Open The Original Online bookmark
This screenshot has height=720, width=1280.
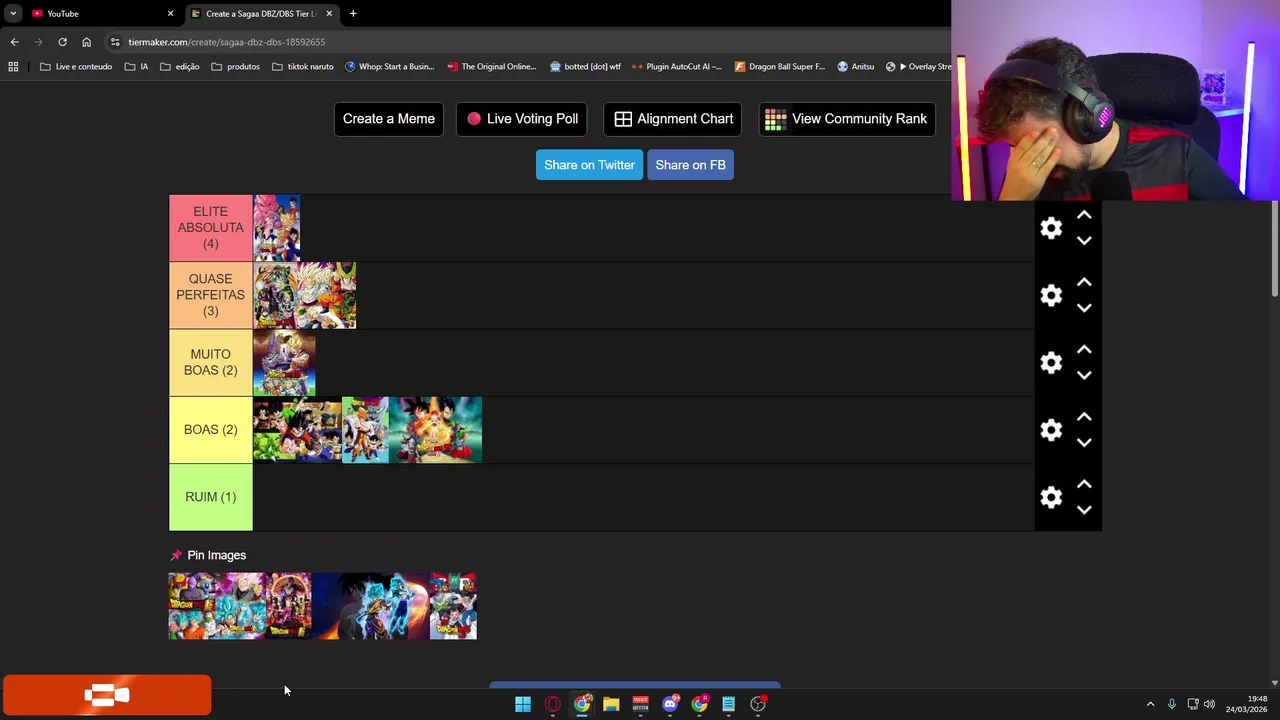pos(491,67)
